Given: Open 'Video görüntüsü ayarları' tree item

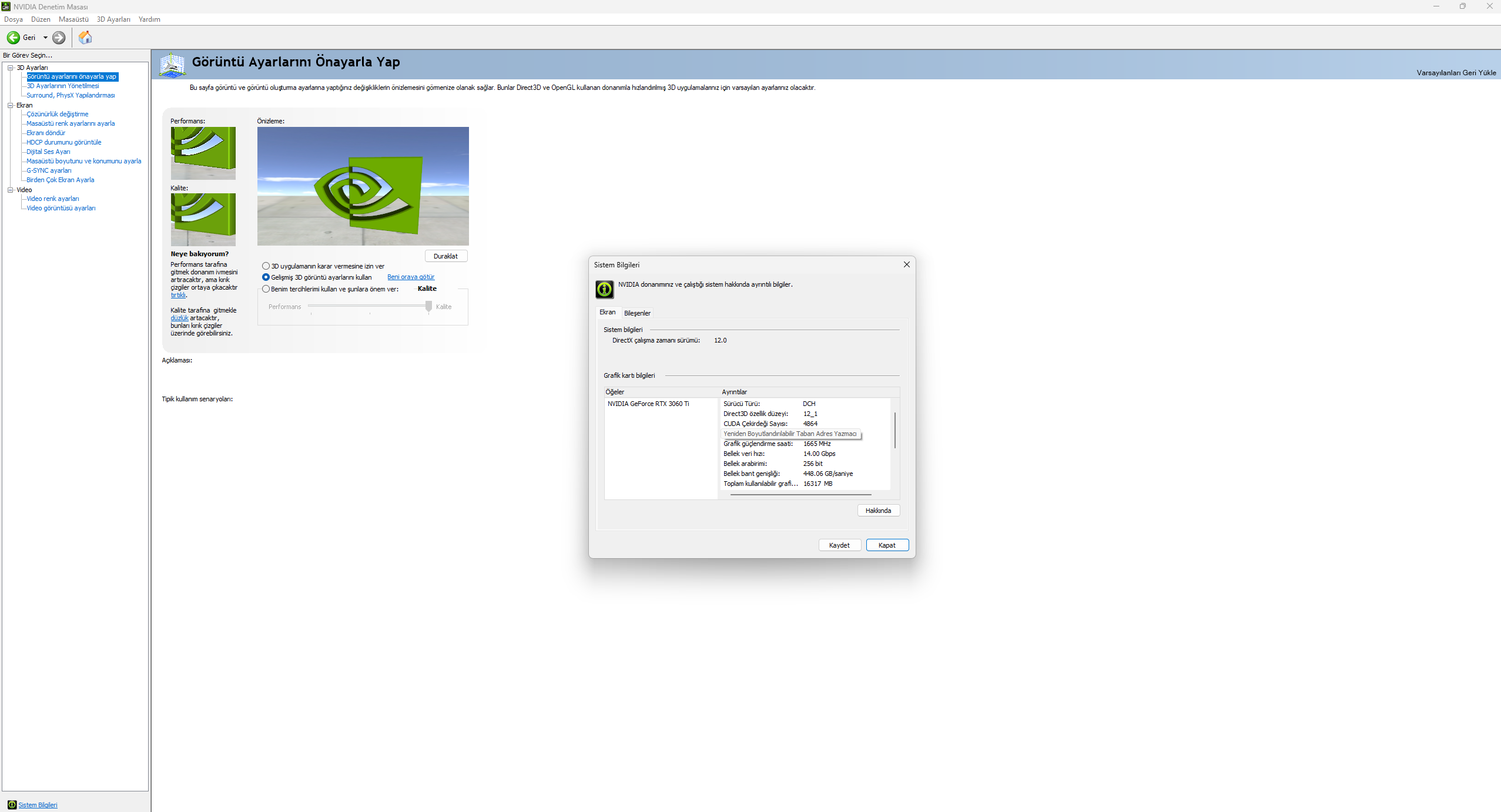Looking at the screenshot, I should [x=61, y=208].
